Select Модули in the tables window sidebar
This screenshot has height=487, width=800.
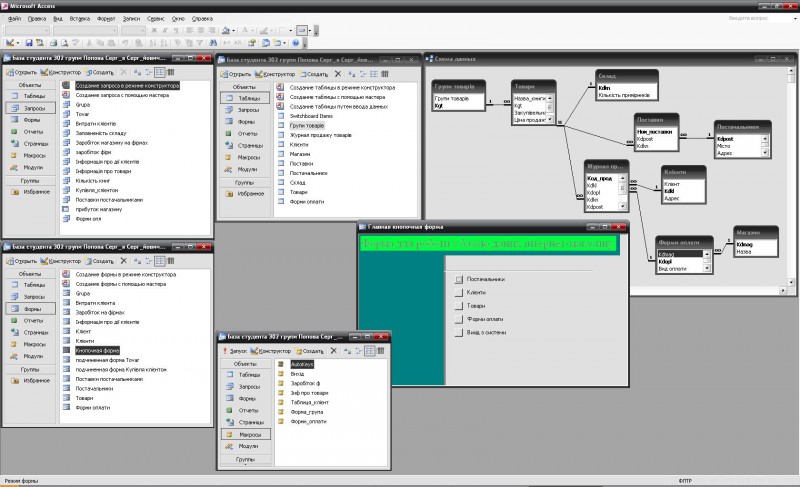(244, 169)
